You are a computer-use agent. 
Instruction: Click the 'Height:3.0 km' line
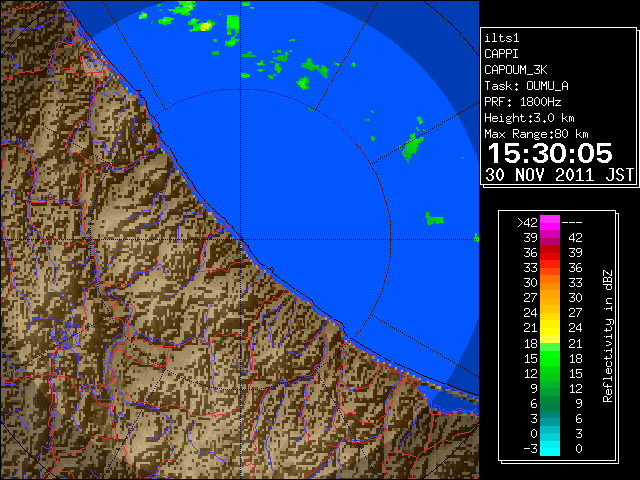(x=529, y=118)
